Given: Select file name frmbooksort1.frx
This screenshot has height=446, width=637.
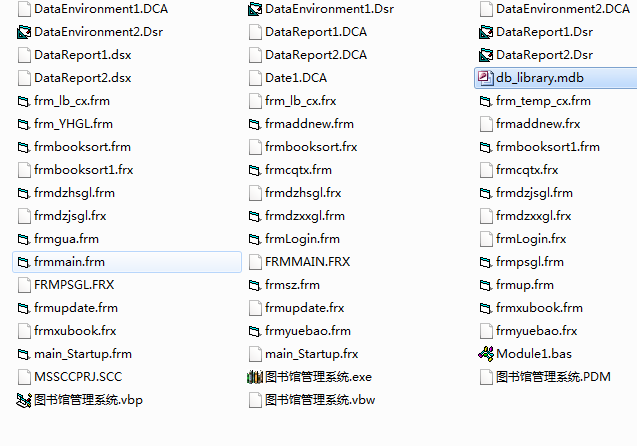Looking at the screenshot, I should click(84, 170).
